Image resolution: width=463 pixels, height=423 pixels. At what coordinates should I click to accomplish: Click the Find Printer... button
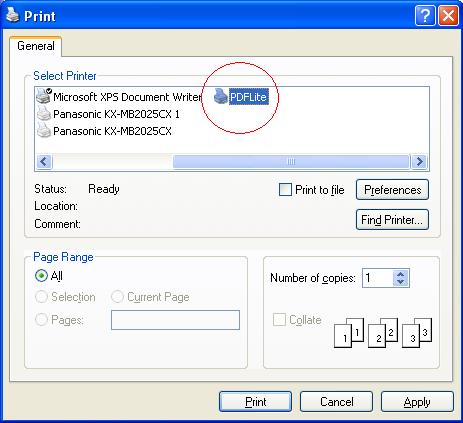pyautogui.click(x=392, y=220)
